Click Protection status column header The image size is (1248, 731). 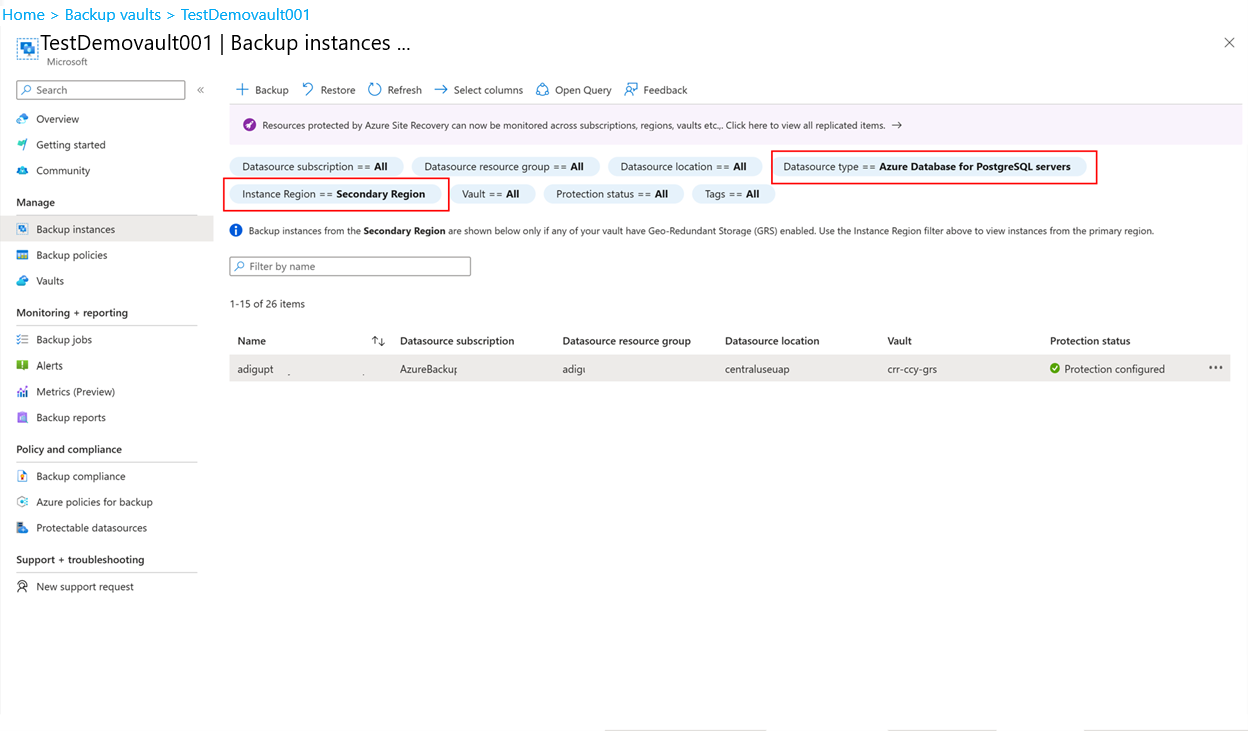[x=1090, y=341]
